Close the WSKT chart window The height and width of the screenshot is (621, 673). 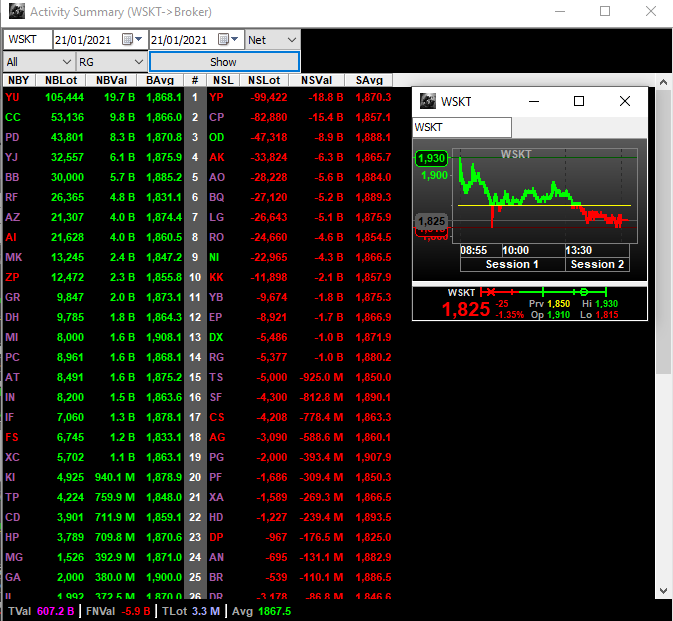[x=625, y=101]
